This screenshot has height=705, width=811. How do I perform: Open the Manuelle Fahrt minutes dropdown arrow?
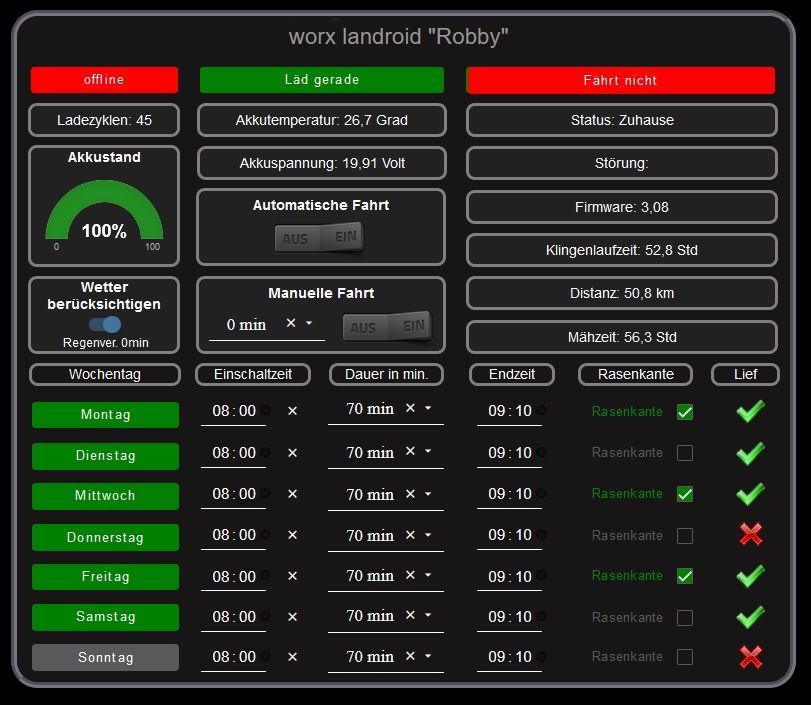pos(309,323)
